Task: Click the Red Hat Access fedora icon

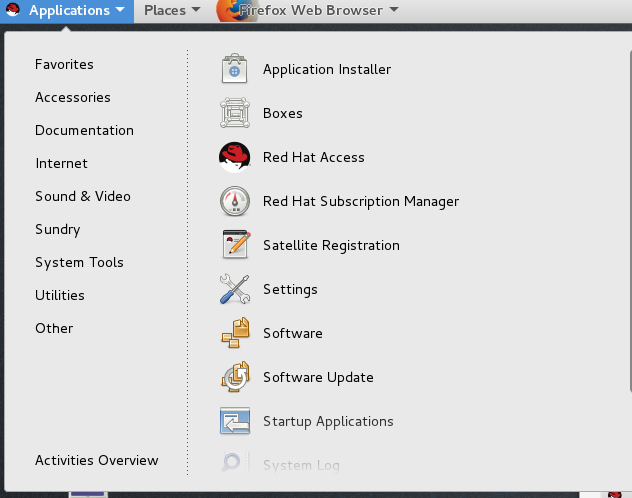Action: (x=235, y=157)
